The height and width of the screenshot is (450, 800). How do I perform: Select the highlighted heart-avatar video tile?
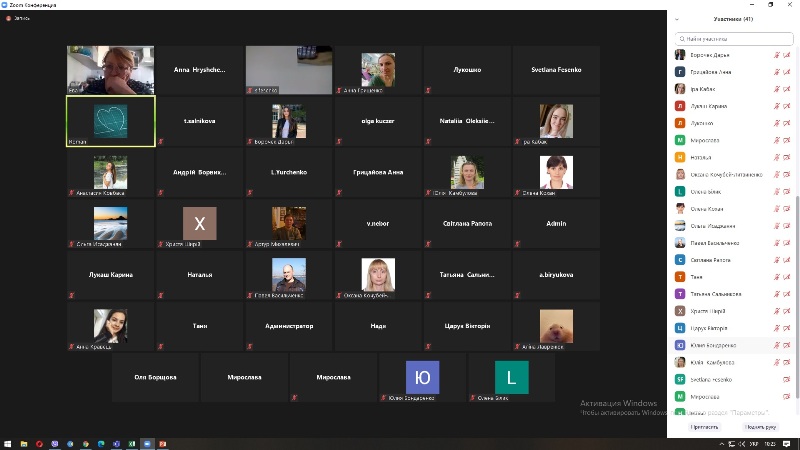coord(110,121)
